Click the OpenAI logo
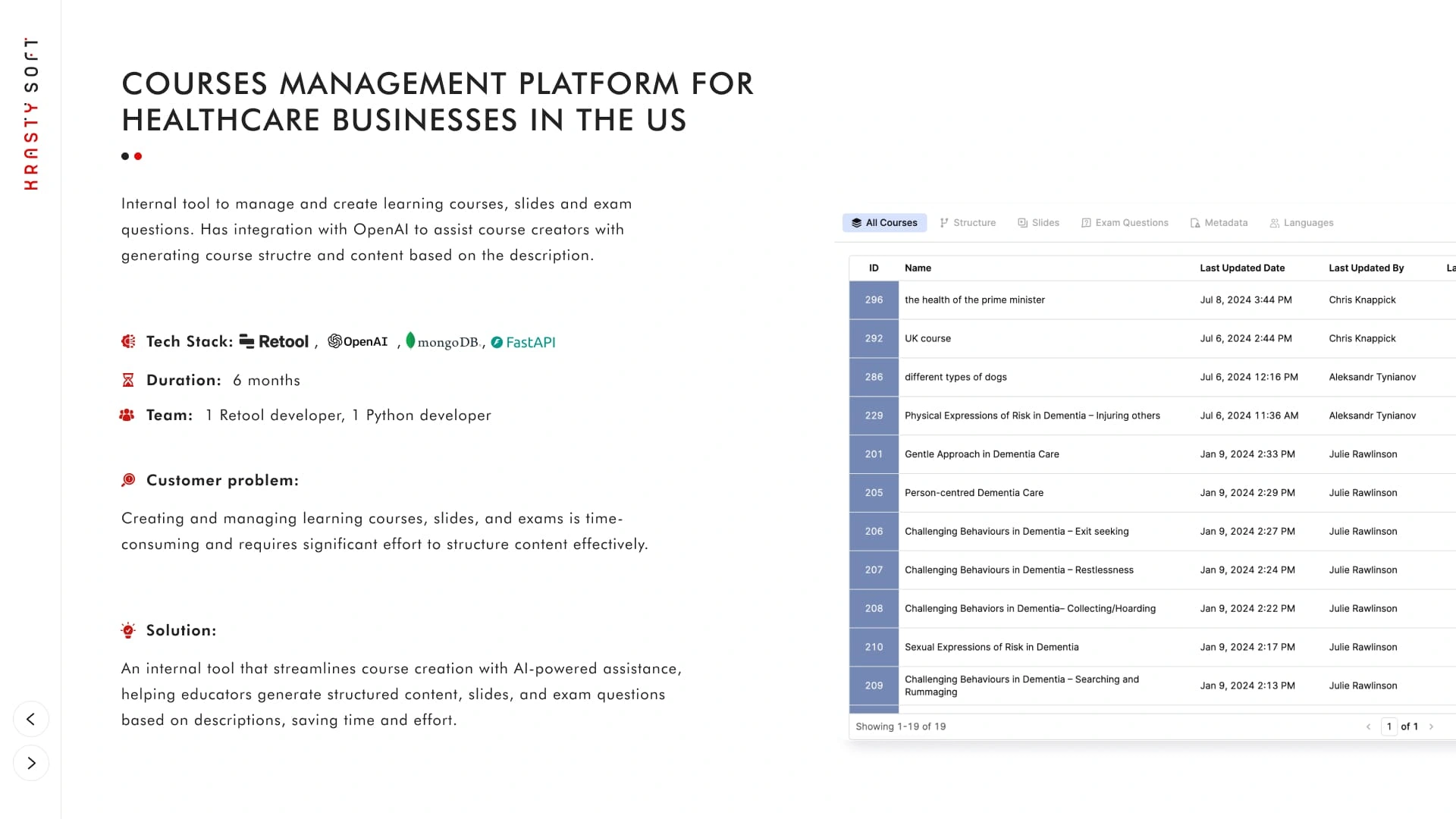This screenshot has width=1456, height=819. [358, 341]
